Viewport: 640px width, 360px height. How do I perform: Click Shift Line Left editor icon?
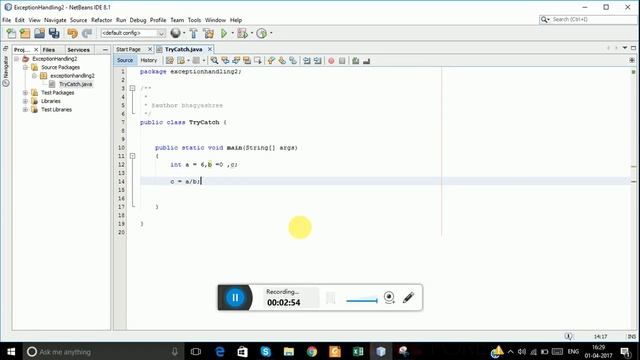point(307,61)
